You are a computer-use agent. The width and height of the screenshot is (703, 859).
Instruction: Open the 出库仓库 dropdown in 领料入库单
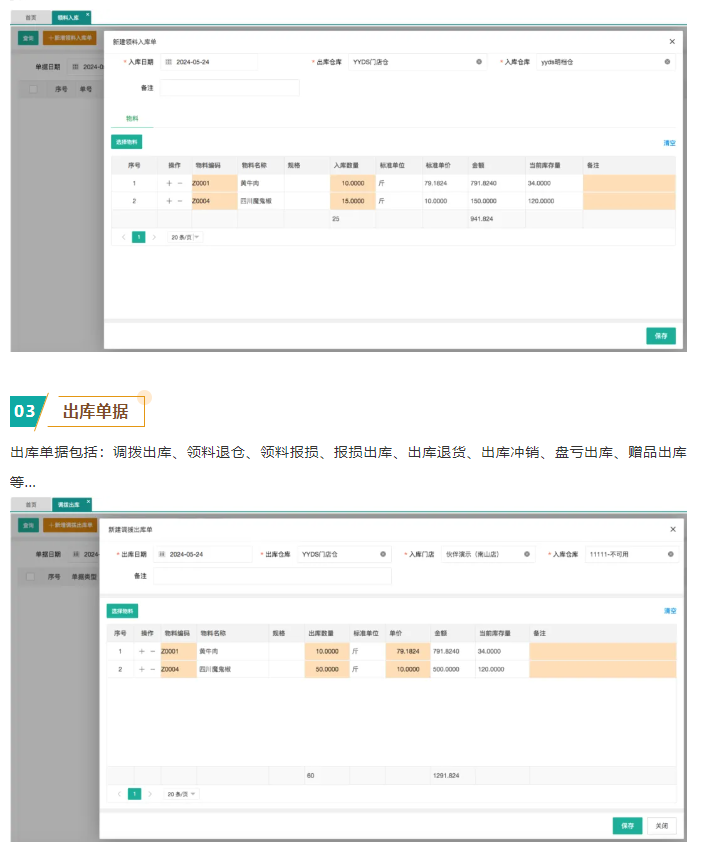point(417,62)
